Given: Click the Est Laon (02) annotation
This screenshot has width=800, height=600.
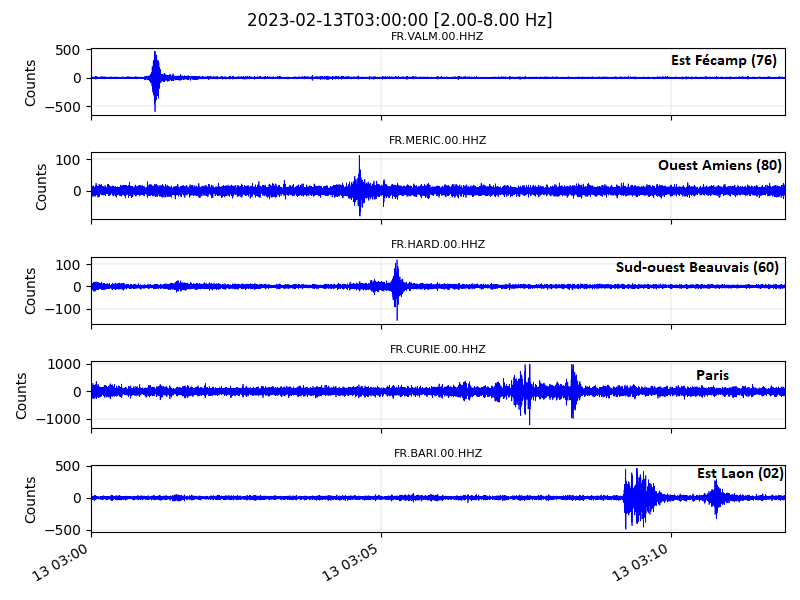Looking at the screenshot, I should (740, 473).
